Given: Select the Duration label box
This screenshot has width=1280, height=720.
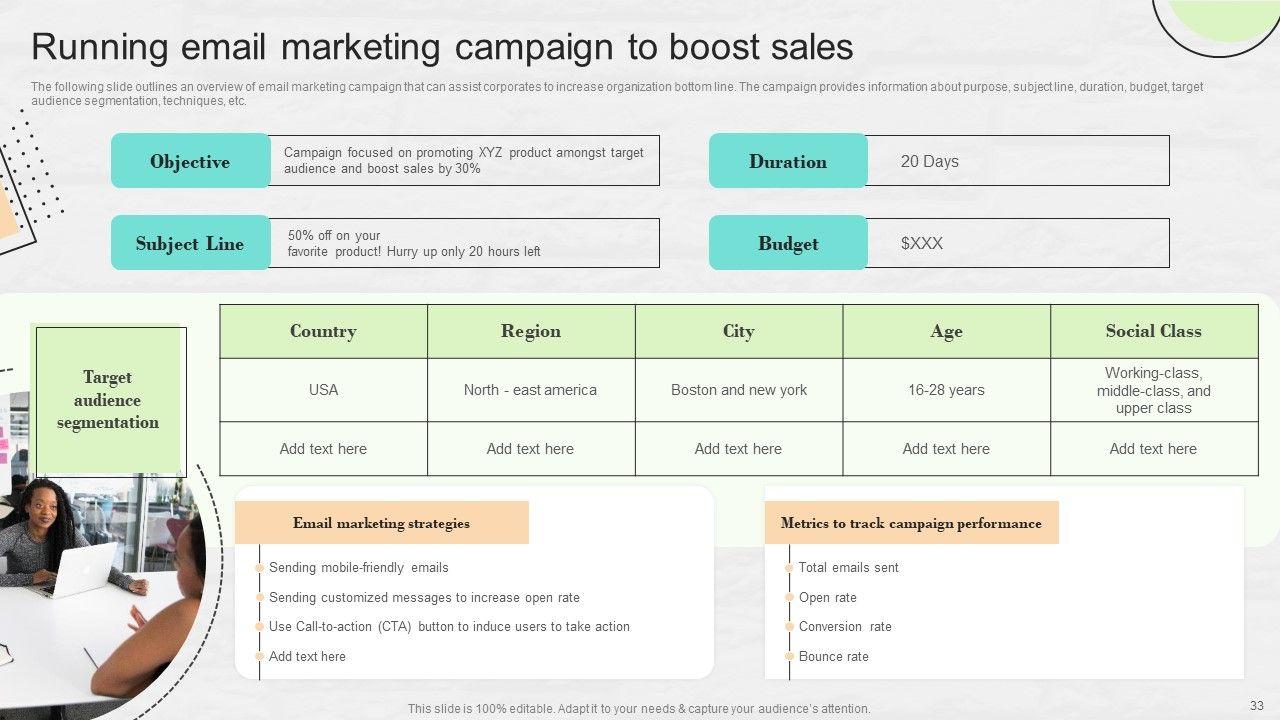Looking at the screenshot, I should (788, 161).
